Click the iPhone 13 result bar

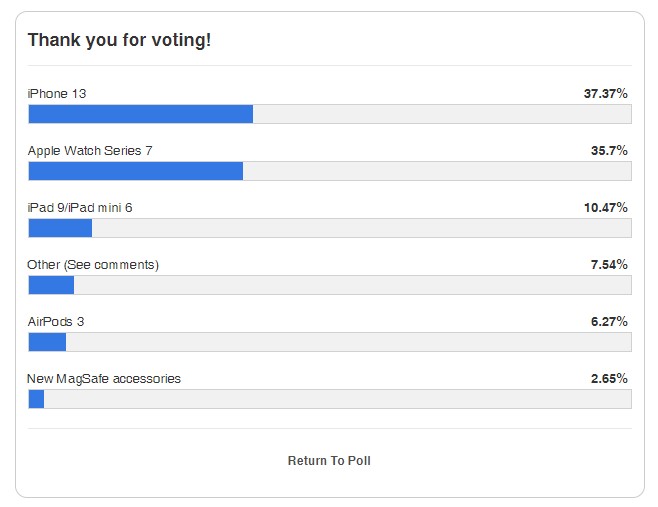(x=330, y=114)
